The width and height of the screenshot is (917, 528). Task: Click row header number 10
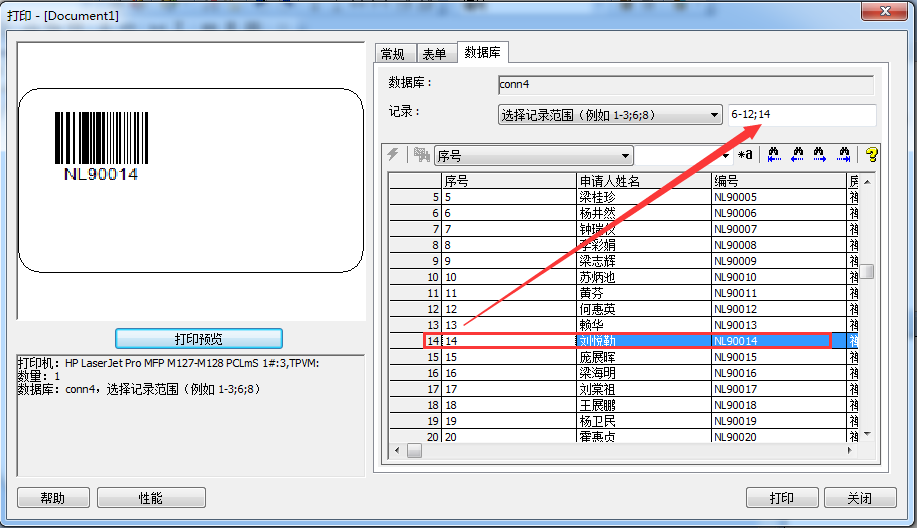[415, 277]
